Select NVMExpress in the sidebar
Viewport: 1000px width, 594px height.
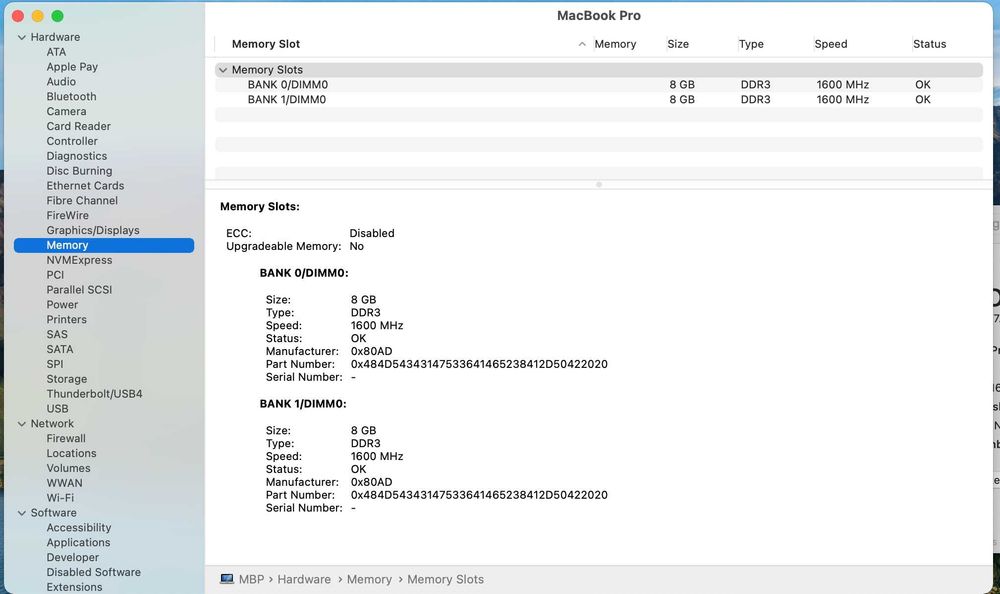[79, 260]
